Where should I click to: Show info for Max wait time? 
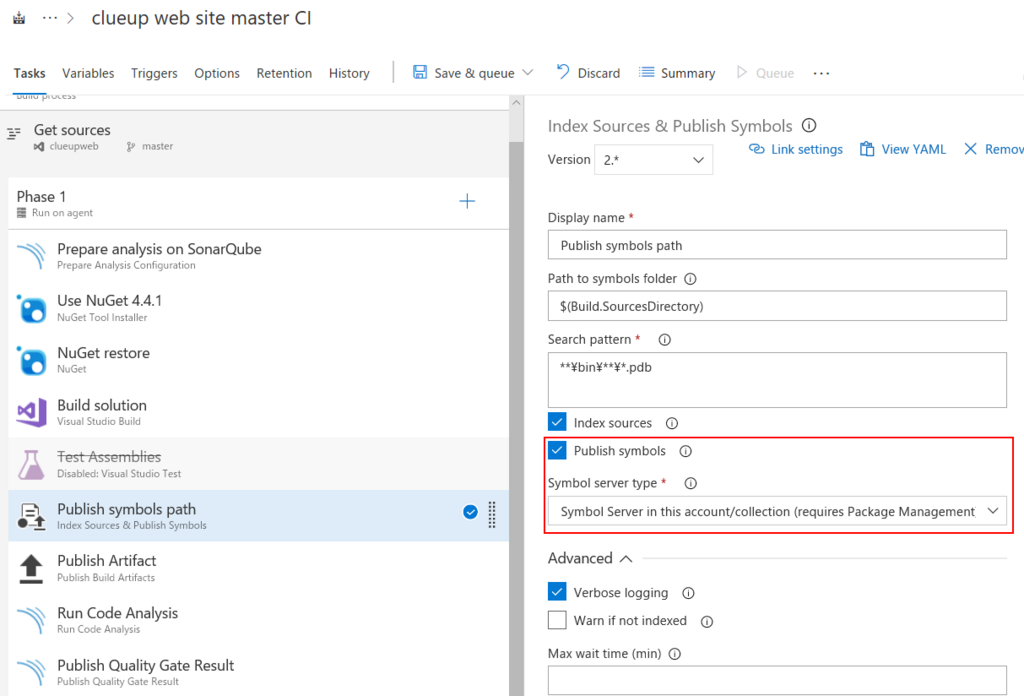click(675, 654)
